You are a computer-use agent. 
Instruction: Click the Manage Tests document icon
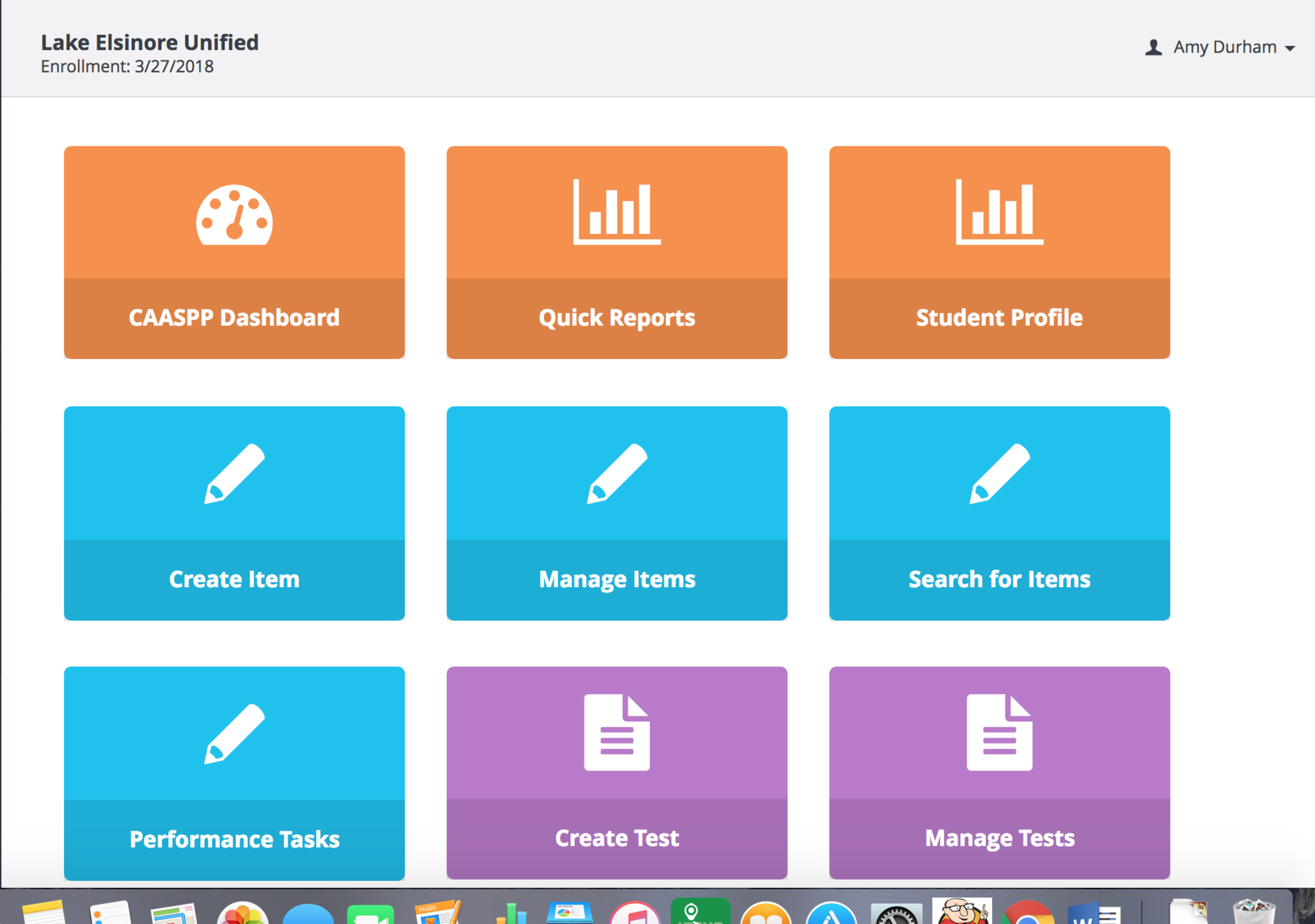click(999, 732)
